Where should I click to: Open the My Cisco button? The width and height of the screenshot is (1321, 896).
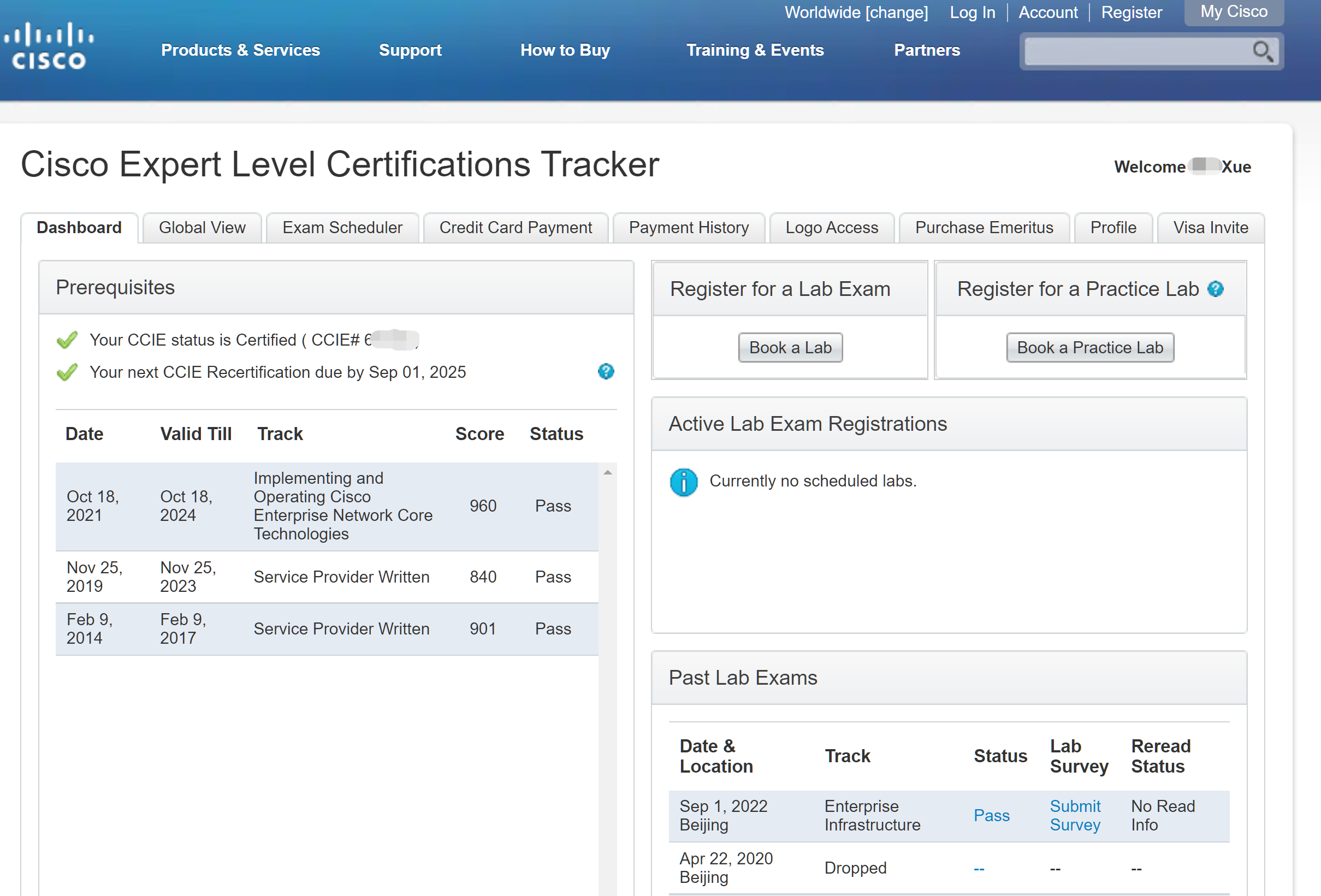(1234, 12)
